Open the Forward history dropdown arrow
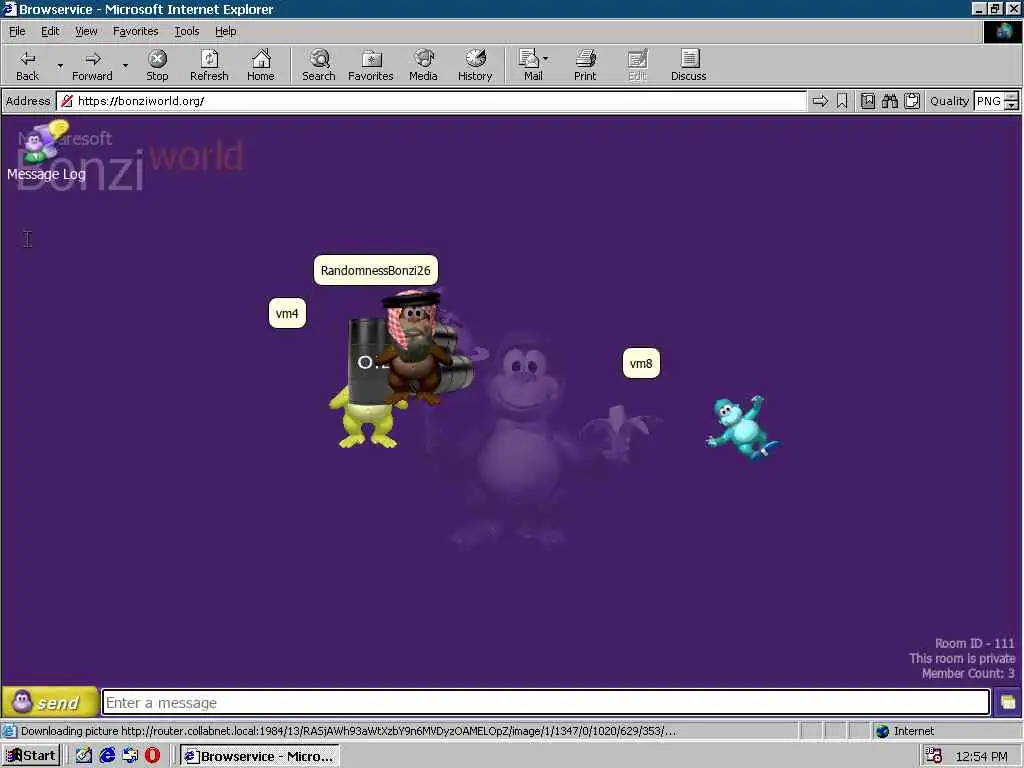Image resolution: width=1024 pixels, height=768 pixels. pyautogui.click(x=125, y=65)
